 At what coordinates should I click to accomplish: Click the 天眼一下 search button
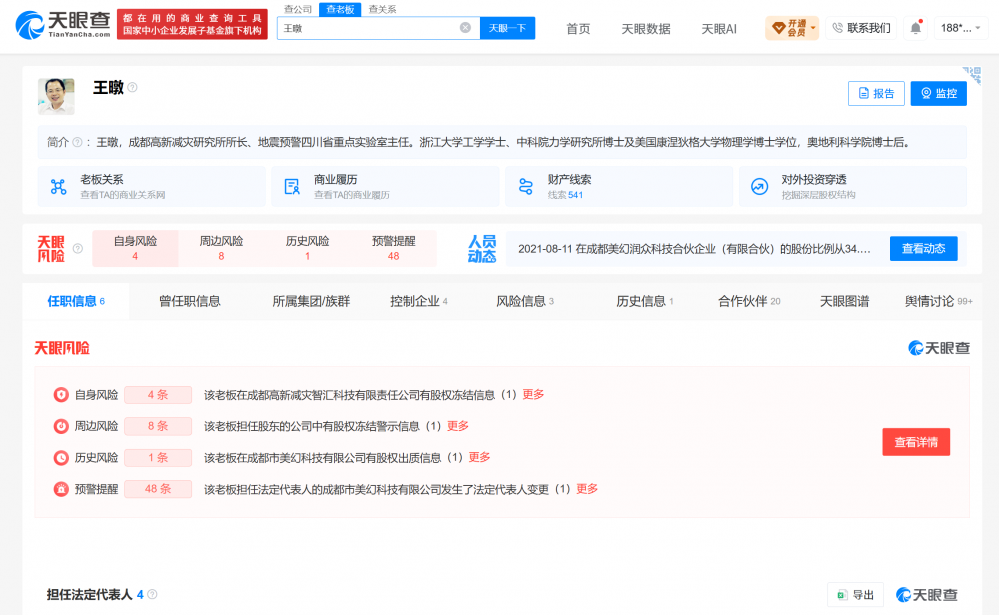tap(507, 28)
